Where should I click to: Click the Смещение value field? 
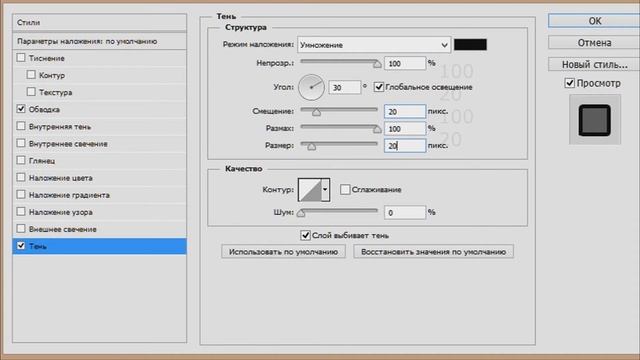[x=405, y=111]
